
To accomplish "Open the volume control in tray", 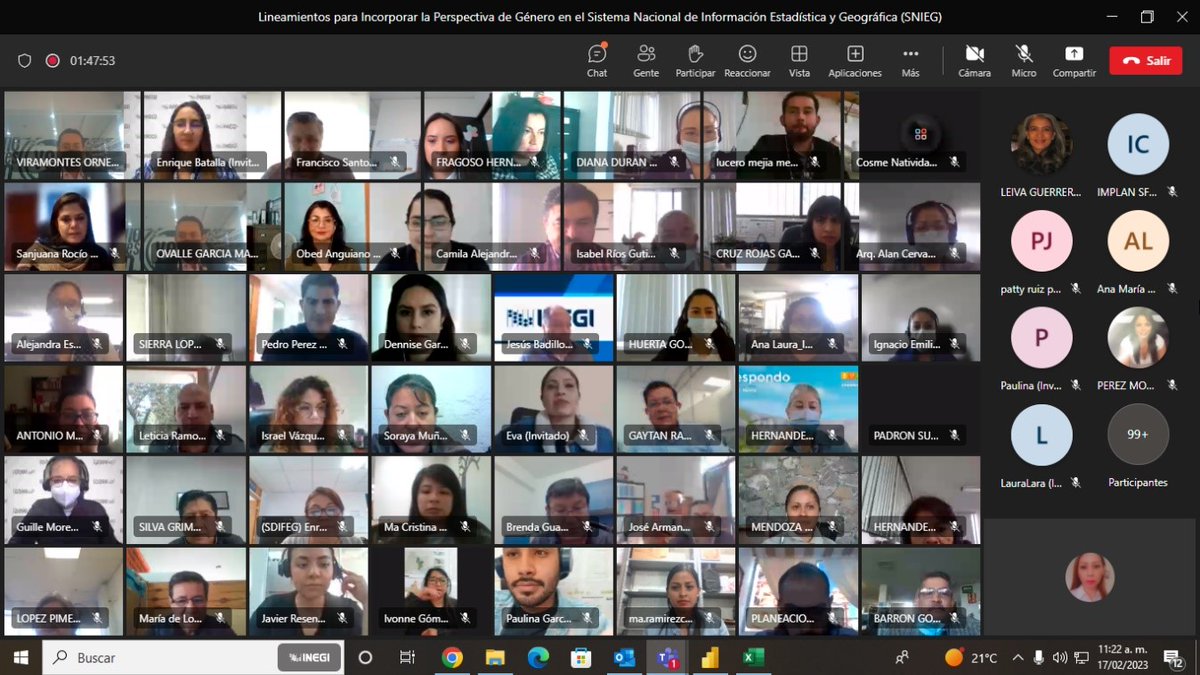I will 1060,657.
